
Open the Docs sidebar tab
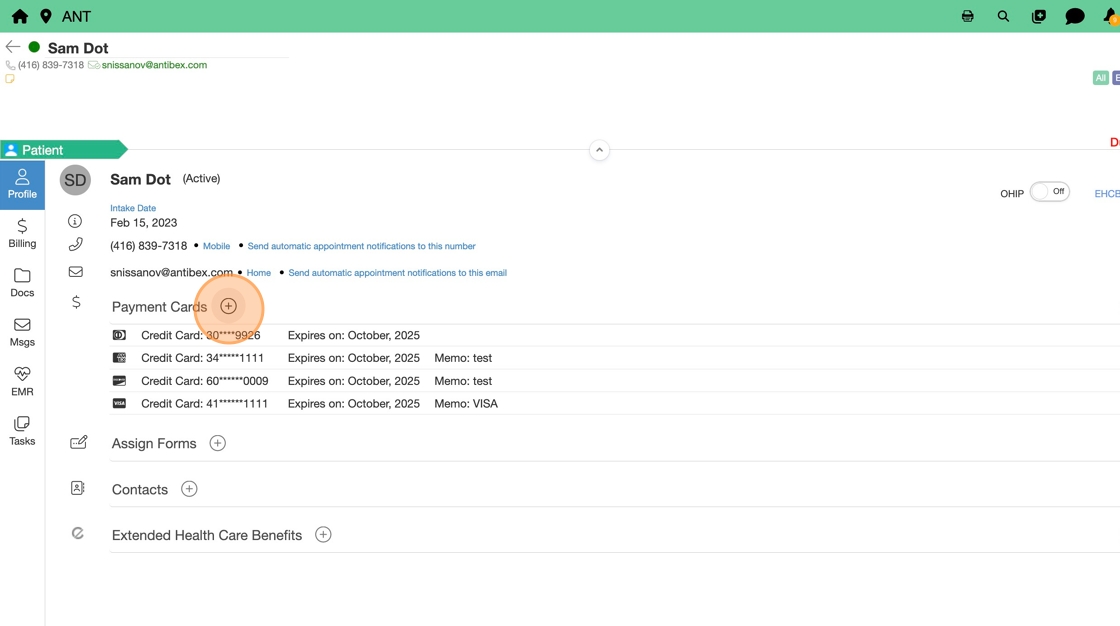coord(22,282)
